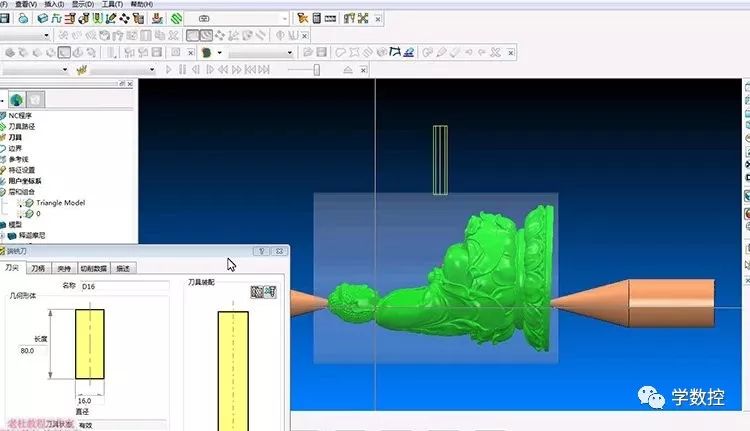This screenshot has height=431, width=750.
Task: Click the globe icon atop explorer panel
Action: click(x=16, y=100)
